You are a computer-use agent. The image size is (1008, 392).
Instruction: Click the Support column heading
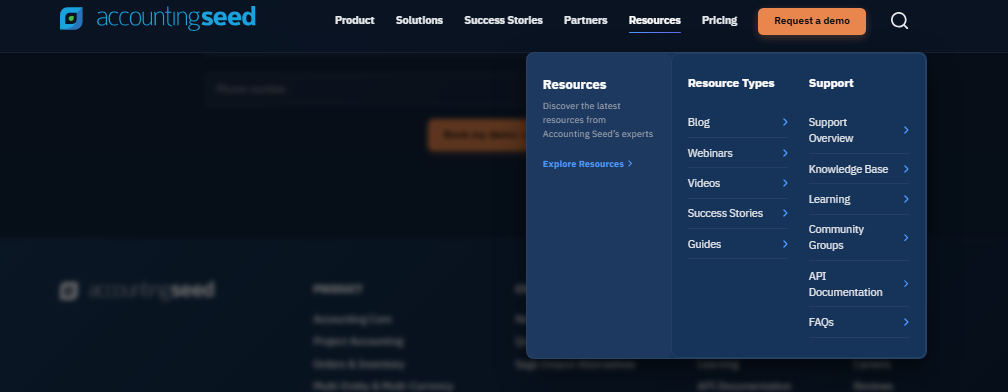[x=831, y=84]
